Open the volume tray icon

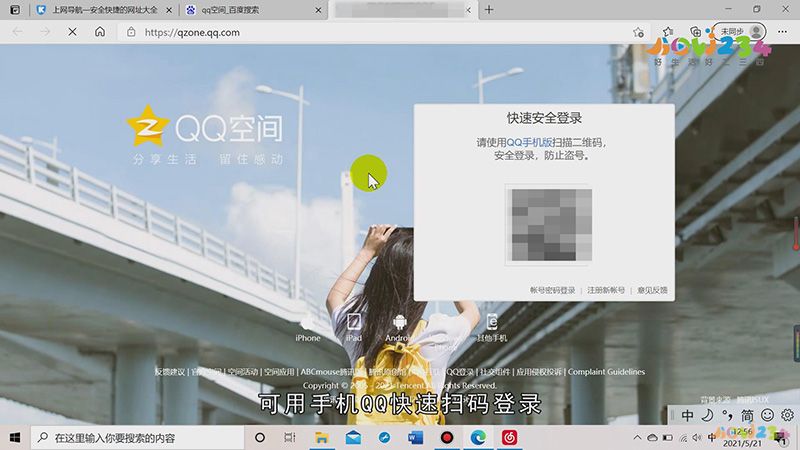697,438
